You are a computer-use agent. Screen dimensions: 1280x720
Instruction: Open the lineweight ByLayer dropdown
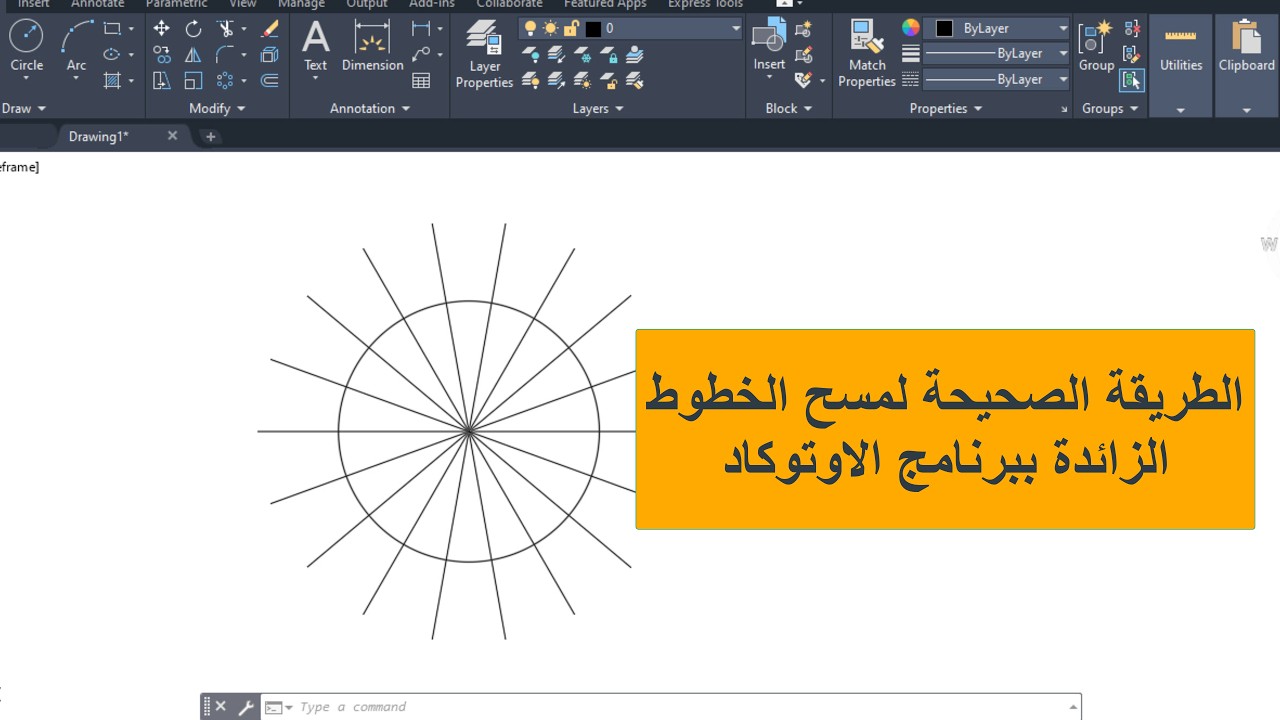[x=1063, y=53]
